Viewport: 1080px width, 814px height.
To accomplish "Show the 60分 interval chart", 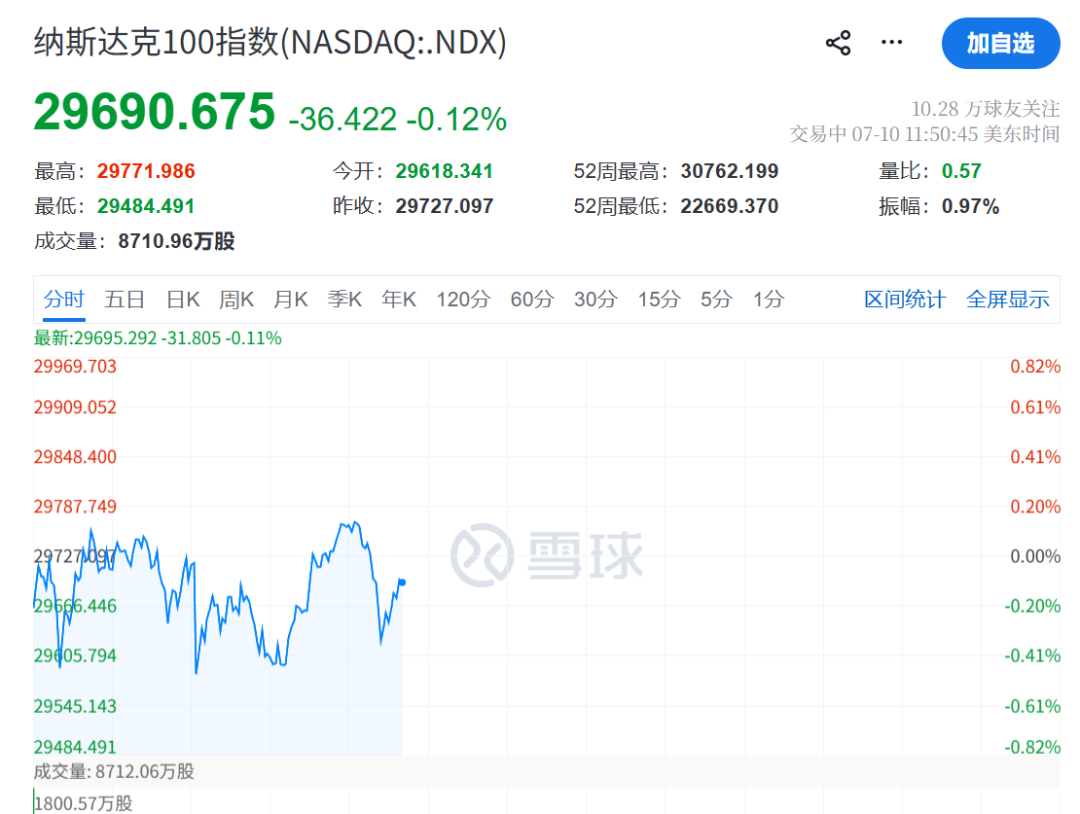I will [x=532, y=300].
